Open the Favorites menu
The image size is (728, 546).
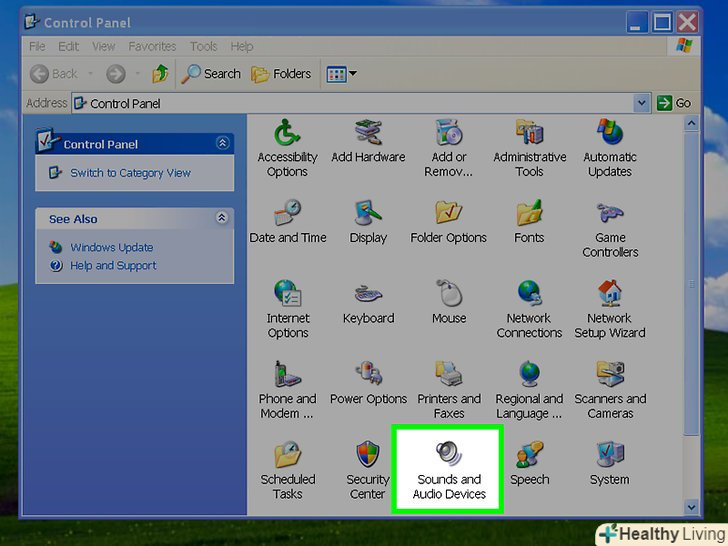coord(152,46)
